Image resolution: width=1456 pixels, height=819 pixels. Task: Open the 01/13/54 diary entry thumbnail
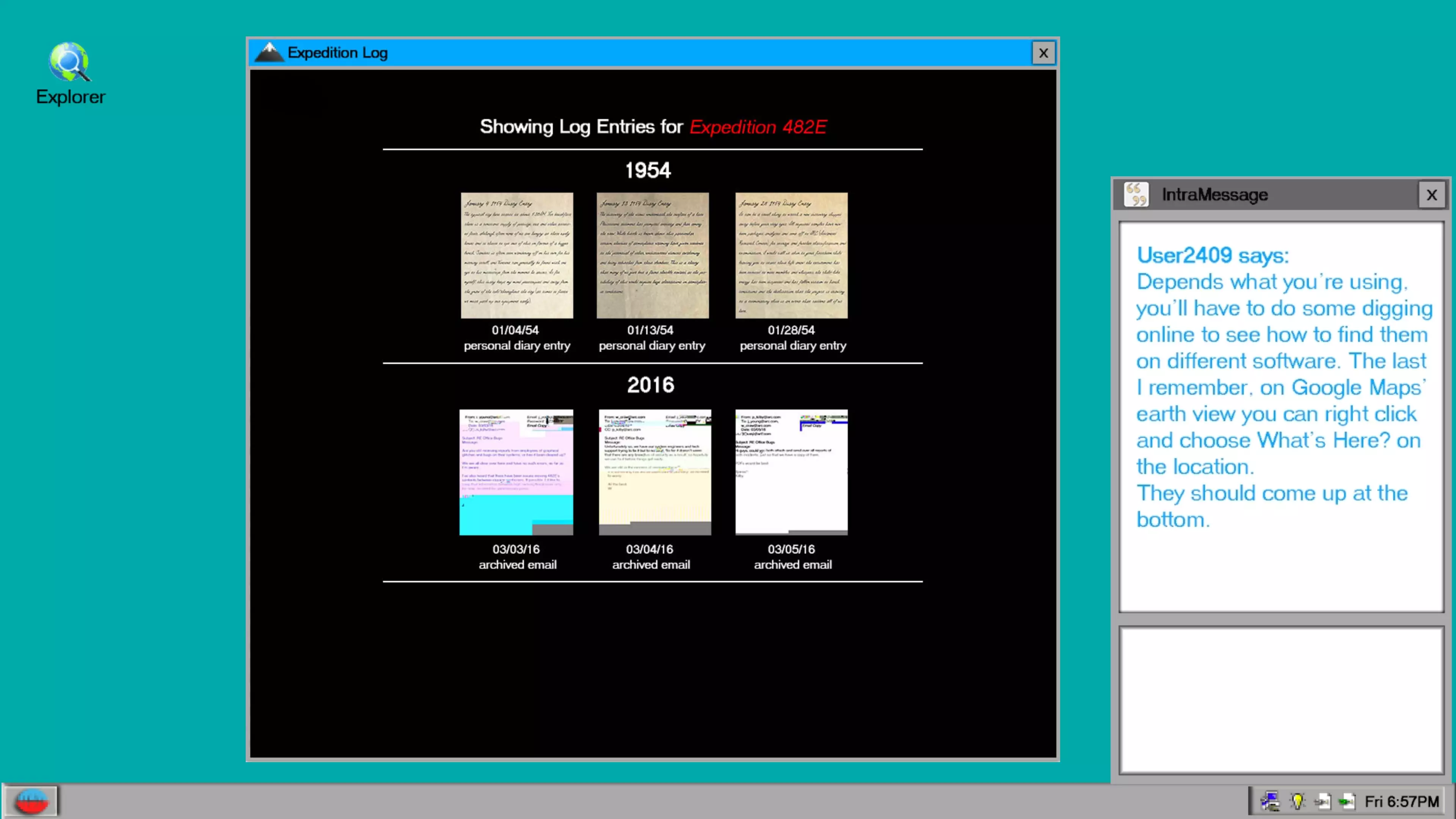652,256
